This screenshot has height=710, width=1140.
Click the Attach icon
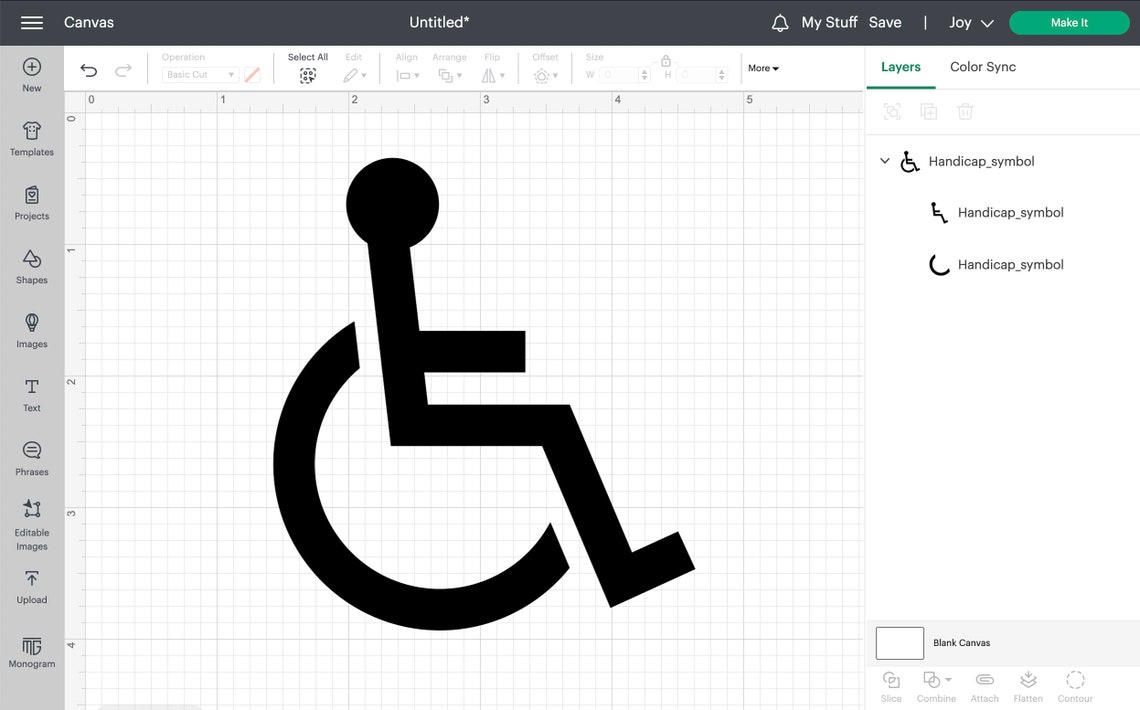pyautogui.click(x=984, y=684)
